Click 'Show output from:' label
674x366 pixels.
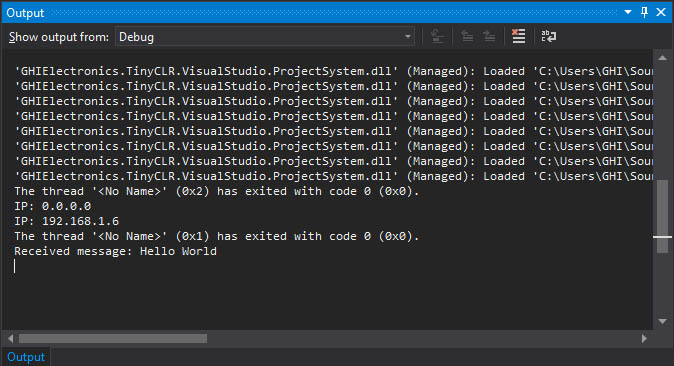[x=59, y=37]
